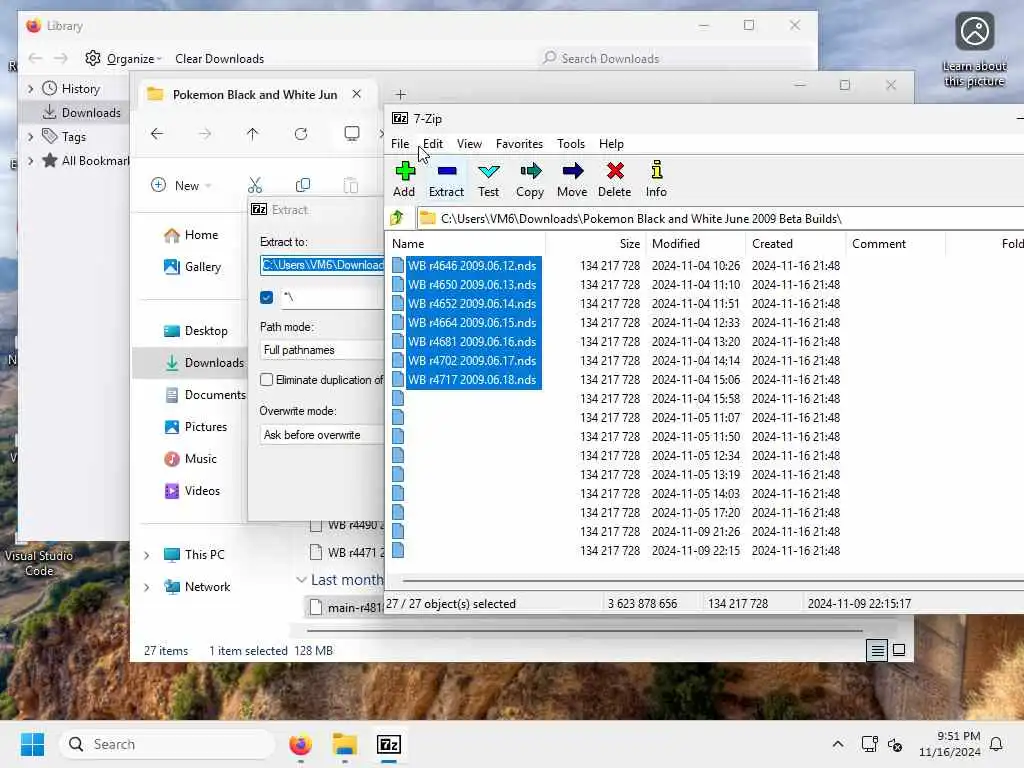Uncheck the subfolder checkbox in Extract dialog
This screenshot has width=1024, height=768.
pos(266,297)
